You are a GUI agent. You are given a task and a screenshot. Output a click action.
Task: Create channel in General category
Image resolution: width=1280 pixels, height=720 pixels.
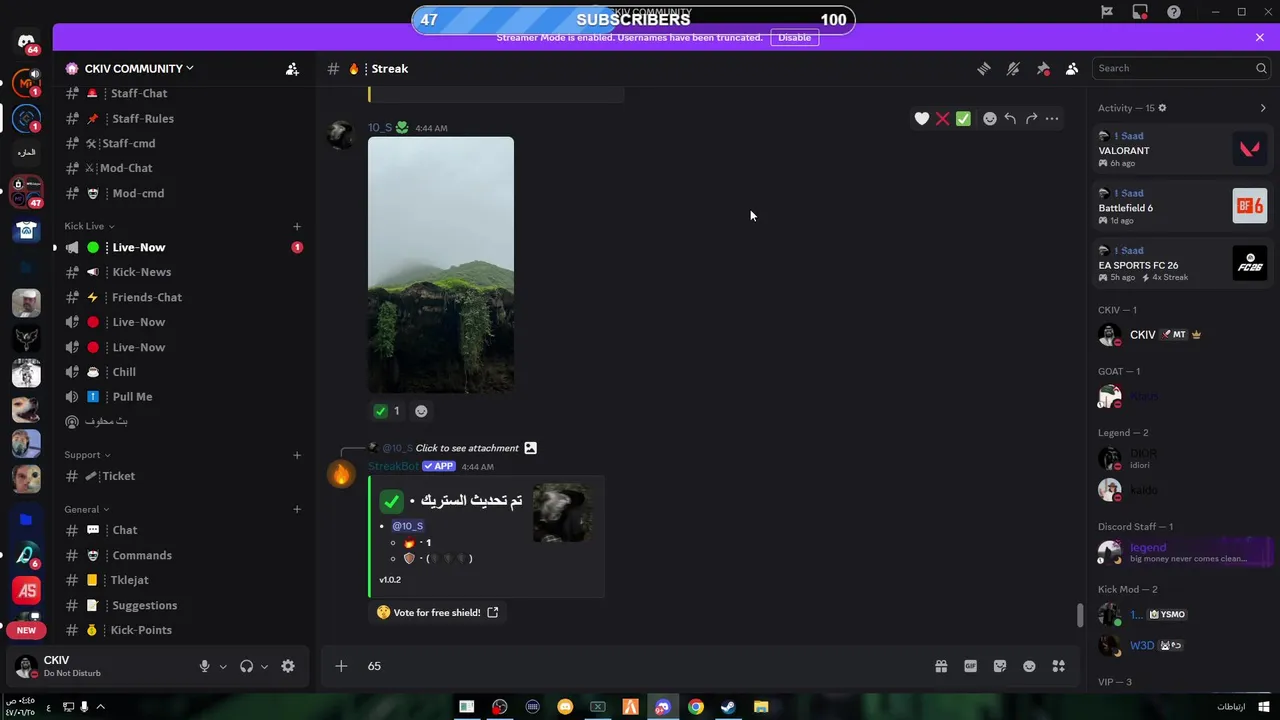[x=297, y=509]
